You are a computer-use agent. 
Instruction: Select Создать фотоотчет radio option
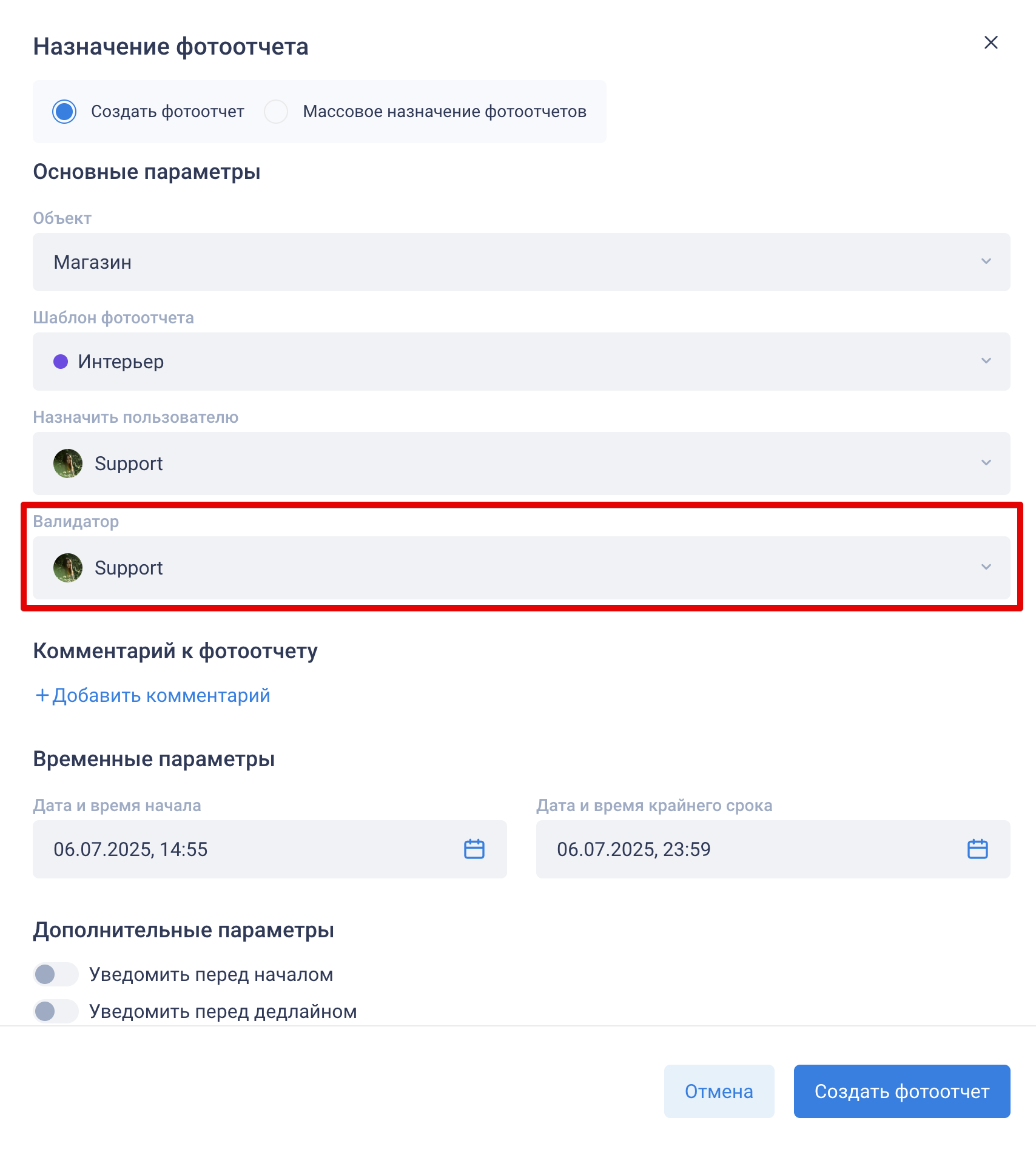click(64, 112)
